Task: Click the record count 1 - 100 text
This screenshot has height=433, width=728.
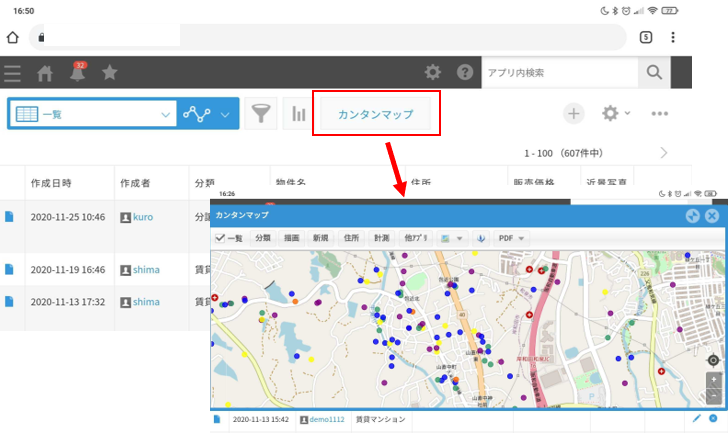Action: tap(538, 153)
